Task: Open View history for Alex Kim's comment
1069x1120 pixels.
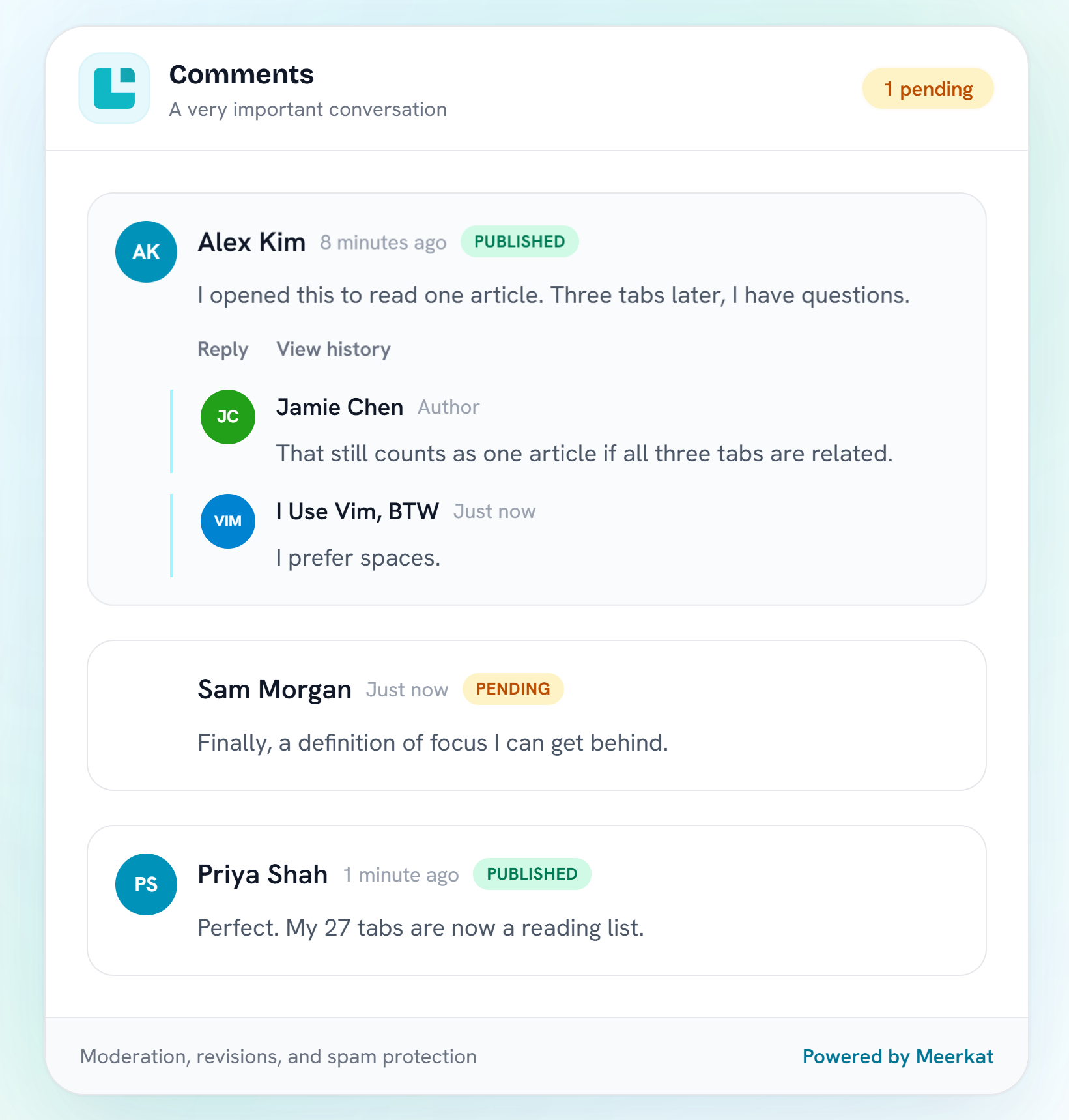Action: click(x=334, y=349)
